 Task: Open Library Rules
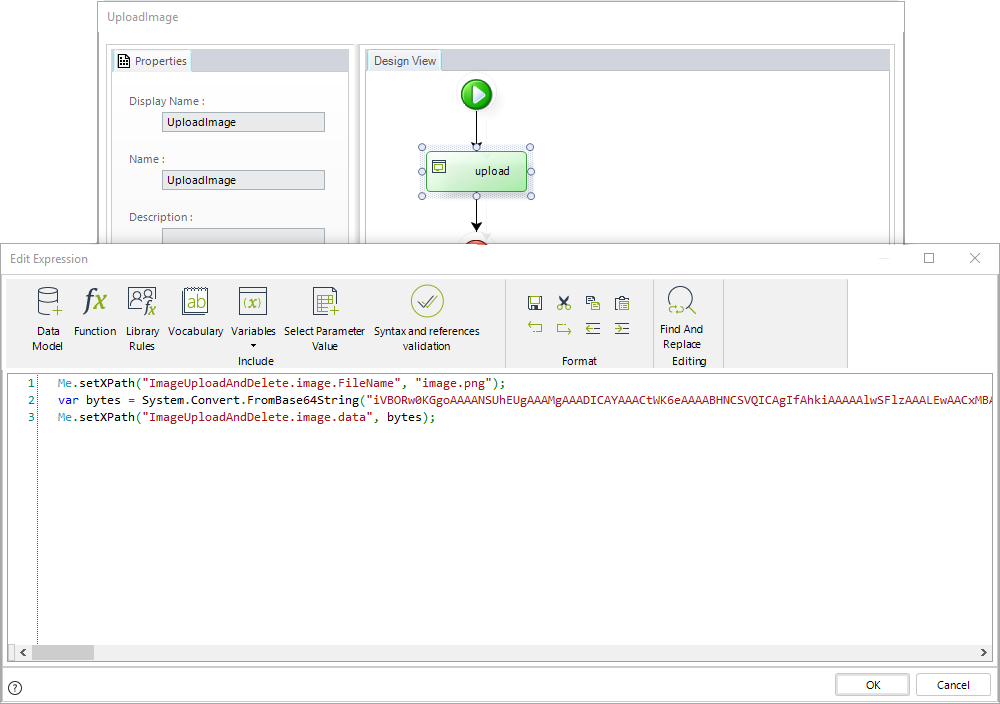(142, 318)
